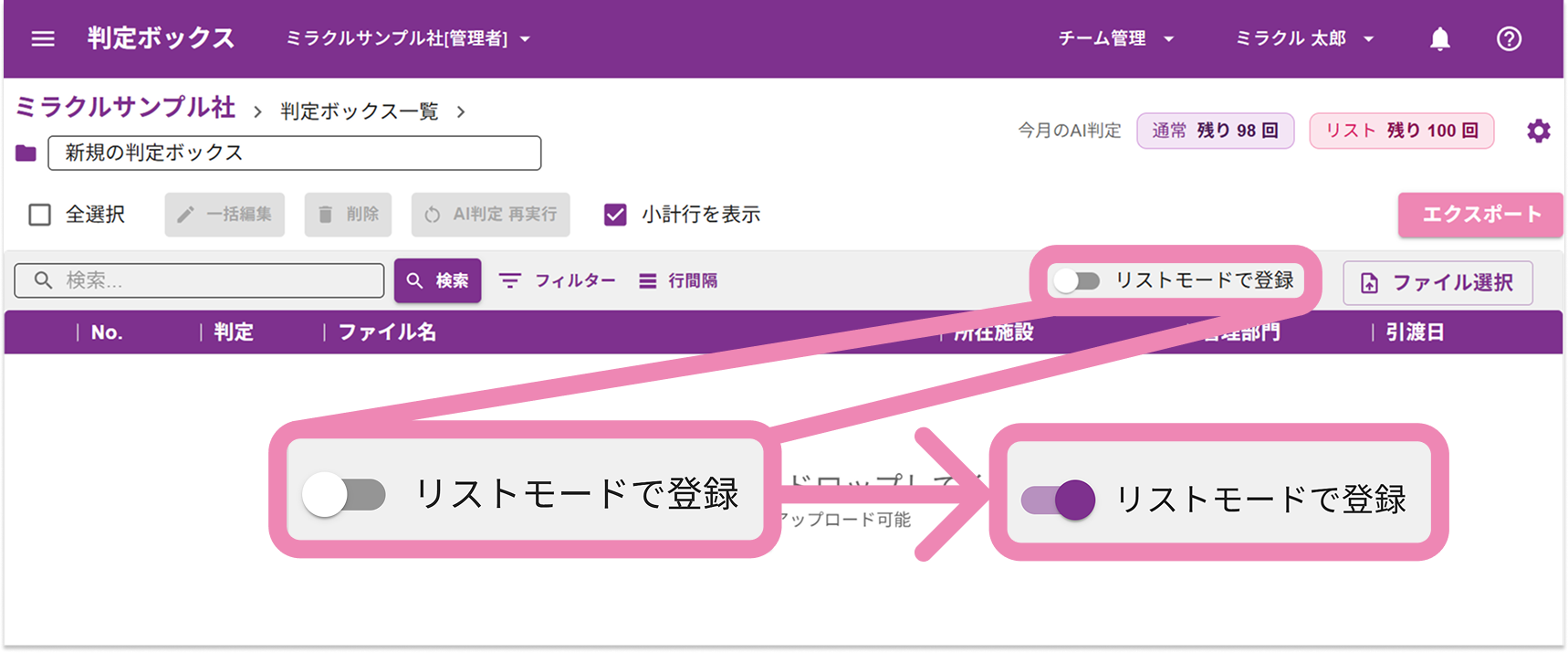Go to ミラクルサンプル社 breadcrumb

click(x=126, y=108)
